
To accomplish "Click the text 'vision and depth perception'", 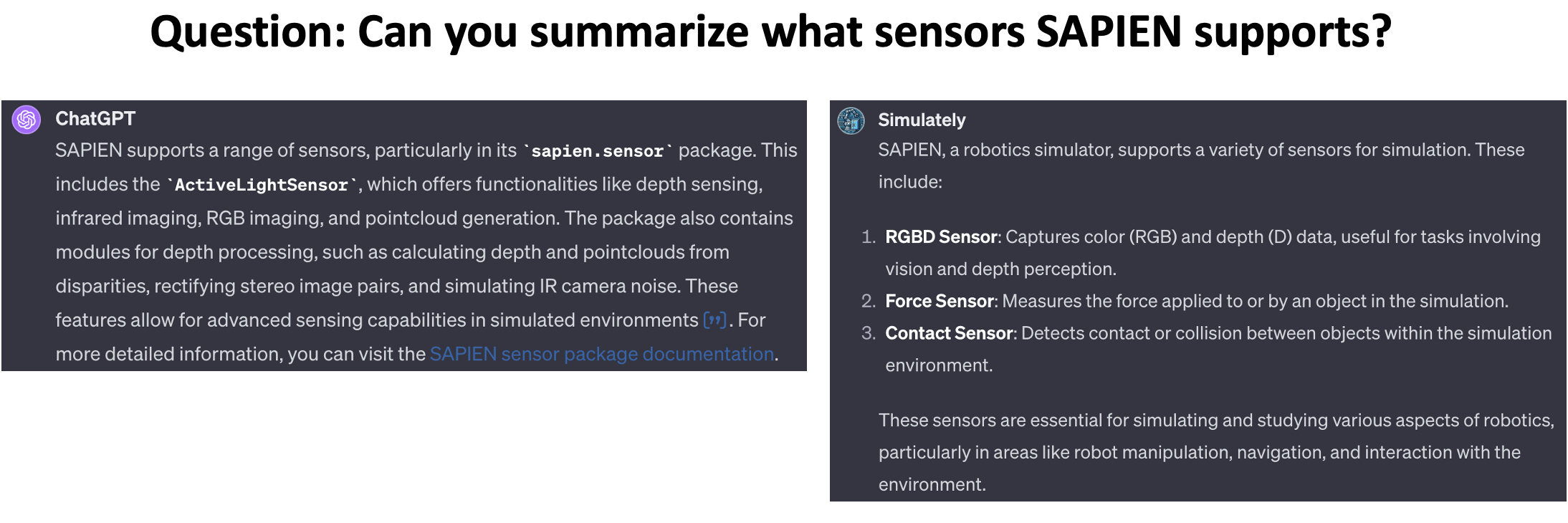I will click(x=1000, y=269).
